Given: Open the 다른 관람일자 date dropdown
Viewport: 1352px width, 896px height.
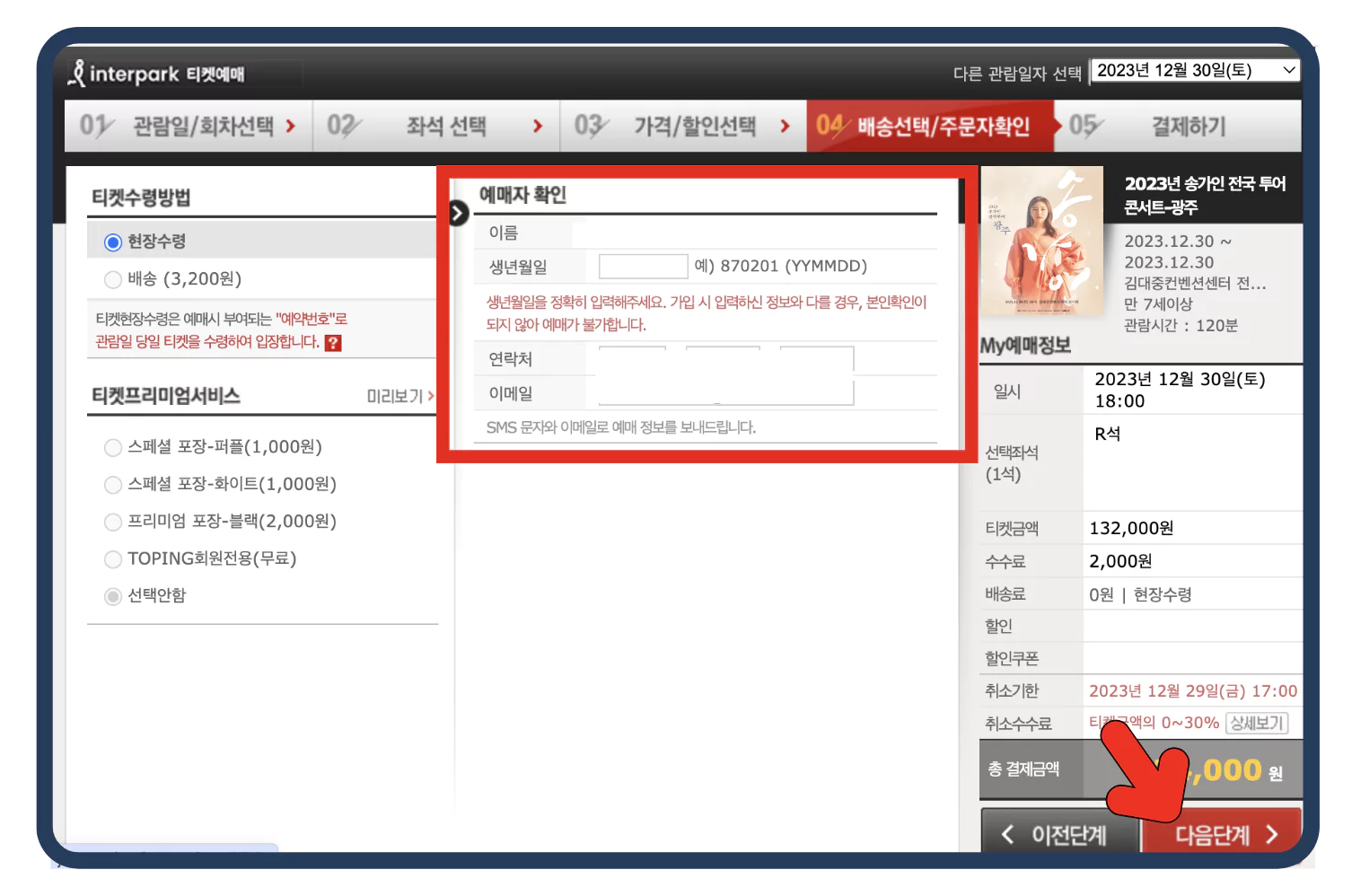Looking at the screenshot, I should (1194, 70).
